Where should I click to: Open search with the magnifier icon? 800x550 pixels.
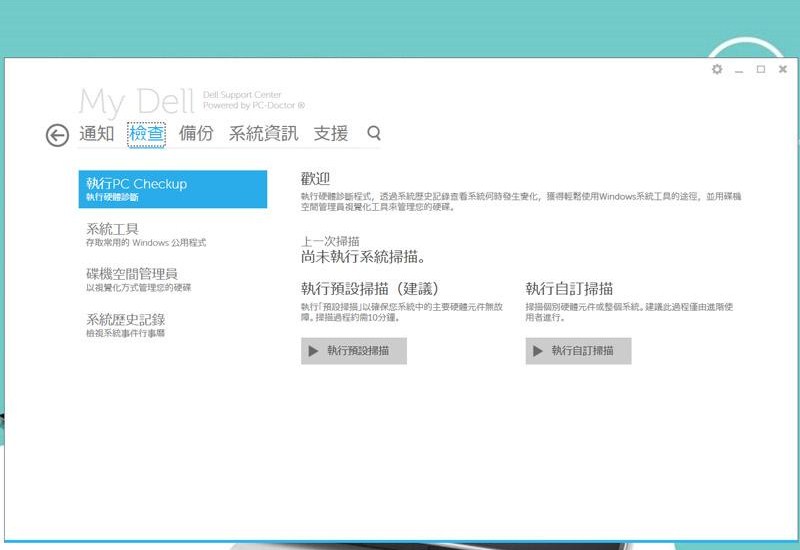tap(374, 133)
